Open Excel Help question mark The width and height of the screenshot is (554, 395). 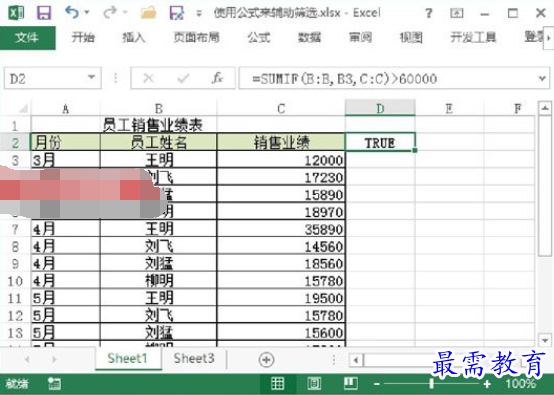(x=429, y=13)
